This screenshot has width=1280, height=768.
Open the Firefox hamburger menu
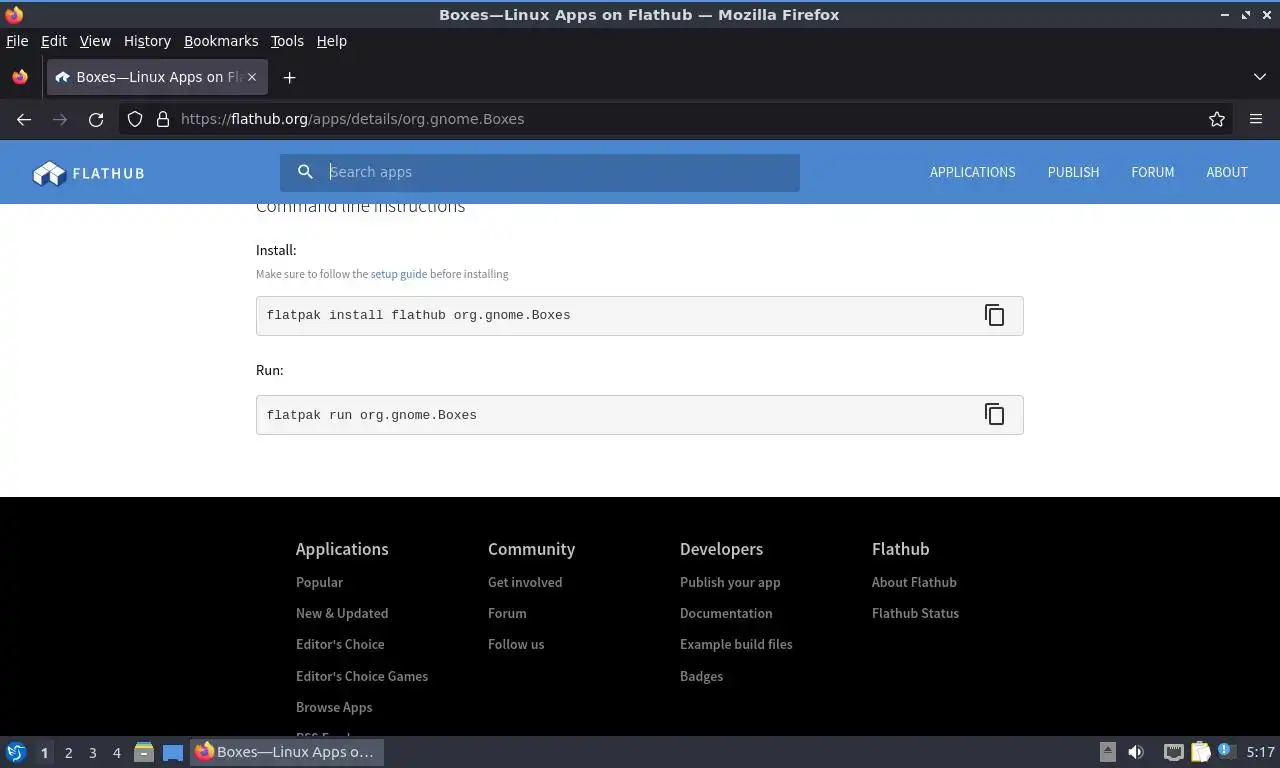tap(1256, 119)
